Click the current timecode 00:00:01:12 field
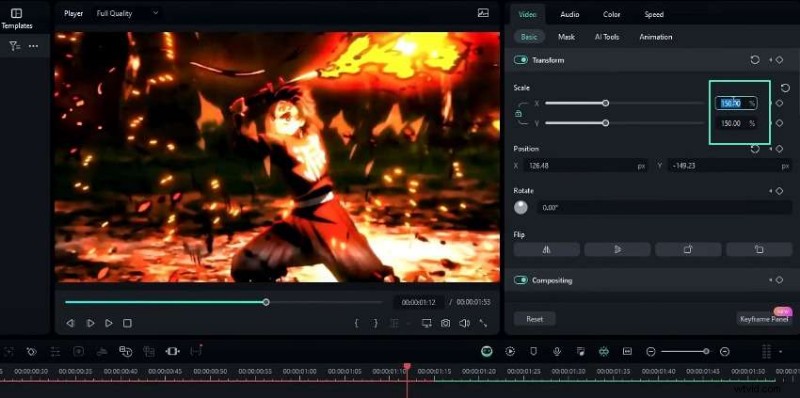This screenshot has height=398, width=800. [x=418, y=302]
